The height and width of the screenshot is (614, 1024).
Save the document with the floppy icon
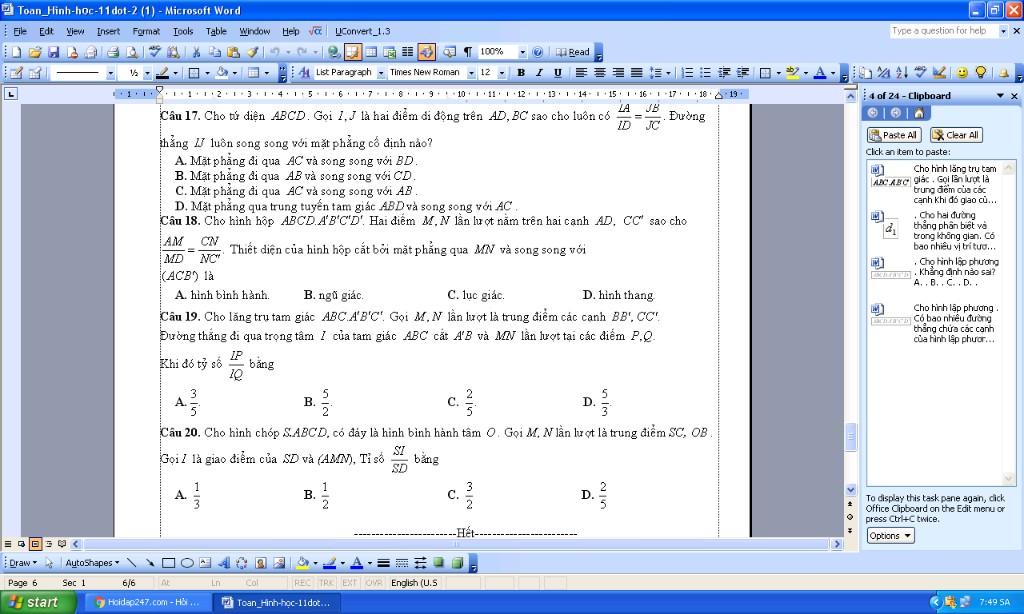pos(54,52)
